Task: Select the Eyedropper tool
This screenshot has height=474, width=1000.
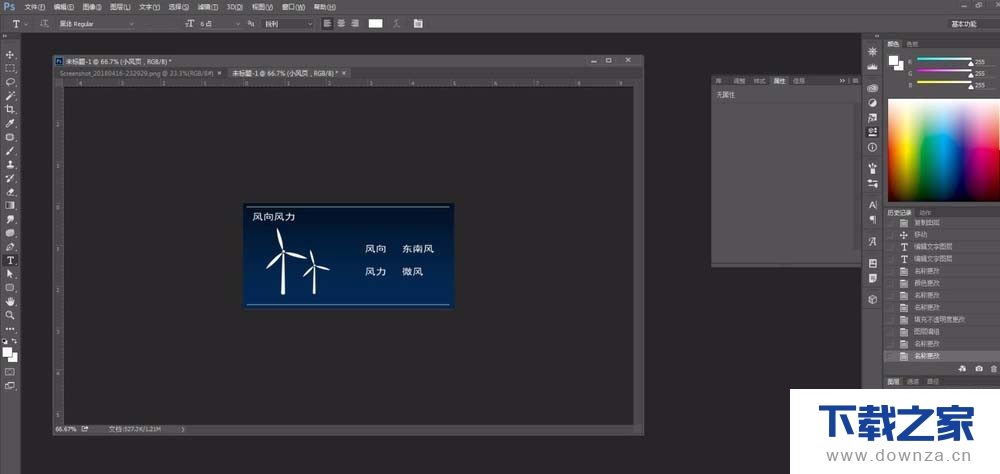Action: pyautogui.click(x=10, y=123)
